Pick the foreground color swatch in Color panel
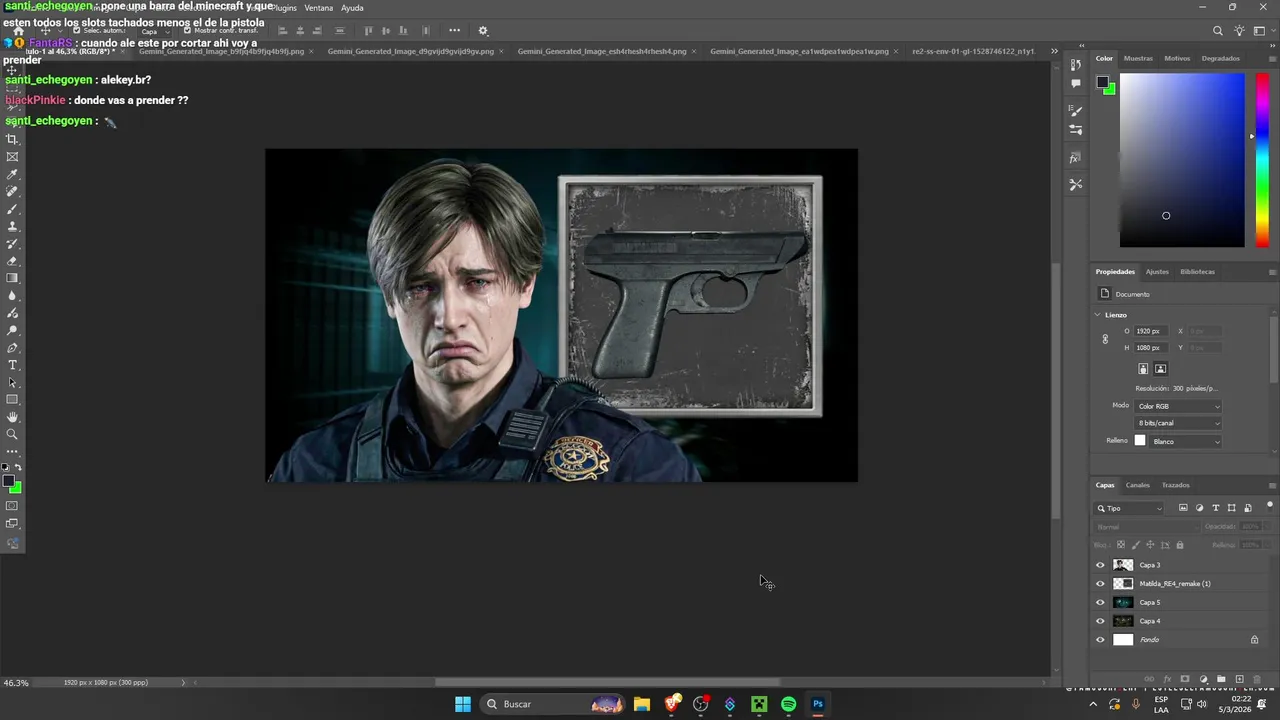This screenshot has width=1280, height=720. coord(1102,82)
